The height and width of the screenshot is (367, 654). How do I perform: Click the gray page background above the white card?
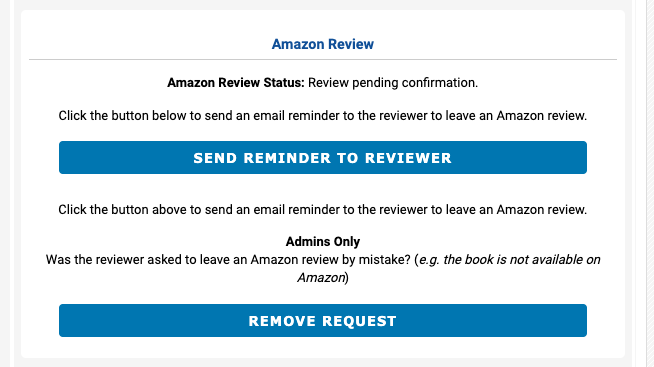coord(323,5)
